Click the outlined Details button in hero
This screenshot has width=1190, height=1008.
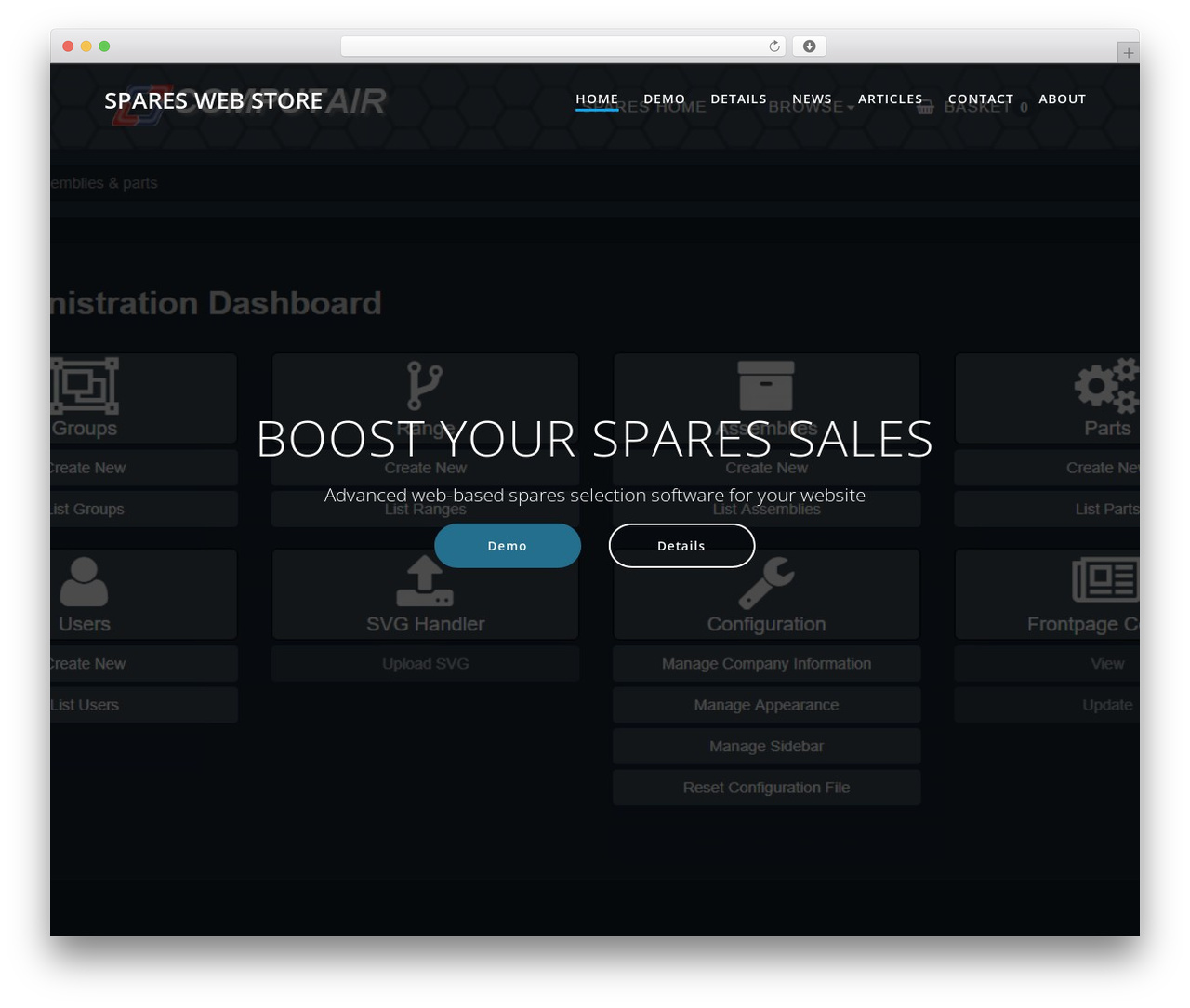[681, 546]
